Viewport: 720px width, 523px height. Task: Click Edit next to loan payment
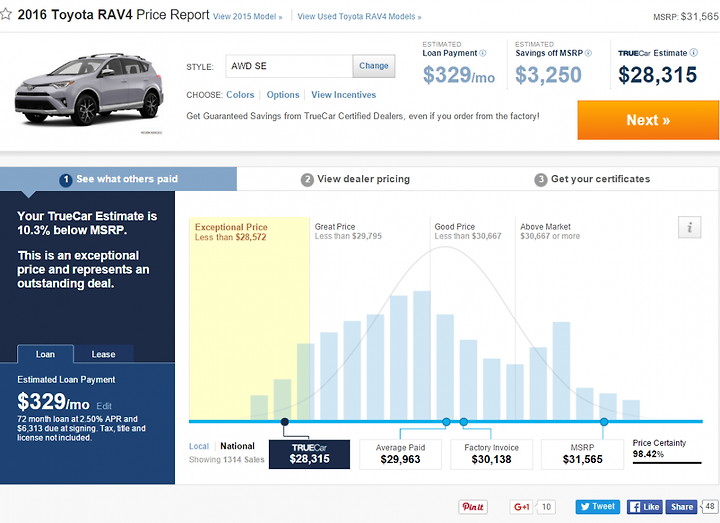[104, 406]
